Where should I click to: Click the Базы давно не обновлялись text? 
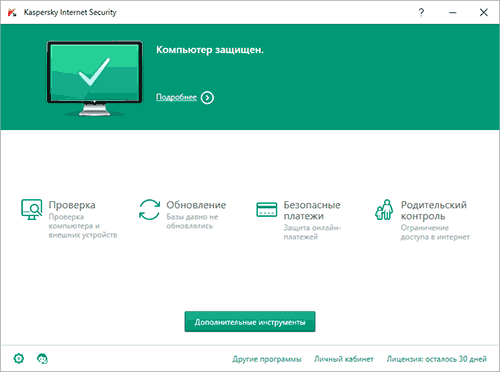(192, 221)
